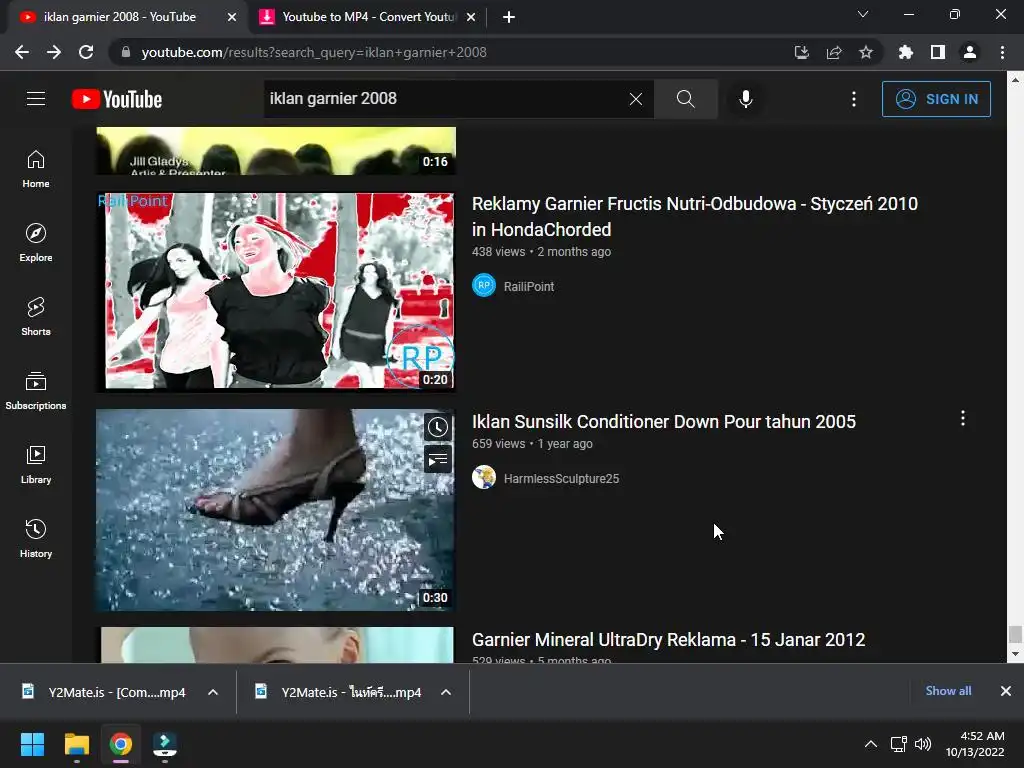Screen dimensions: 1024x768
Task: Open volume control in system tray
Action: pyautogui.click(x=923, y=744)
